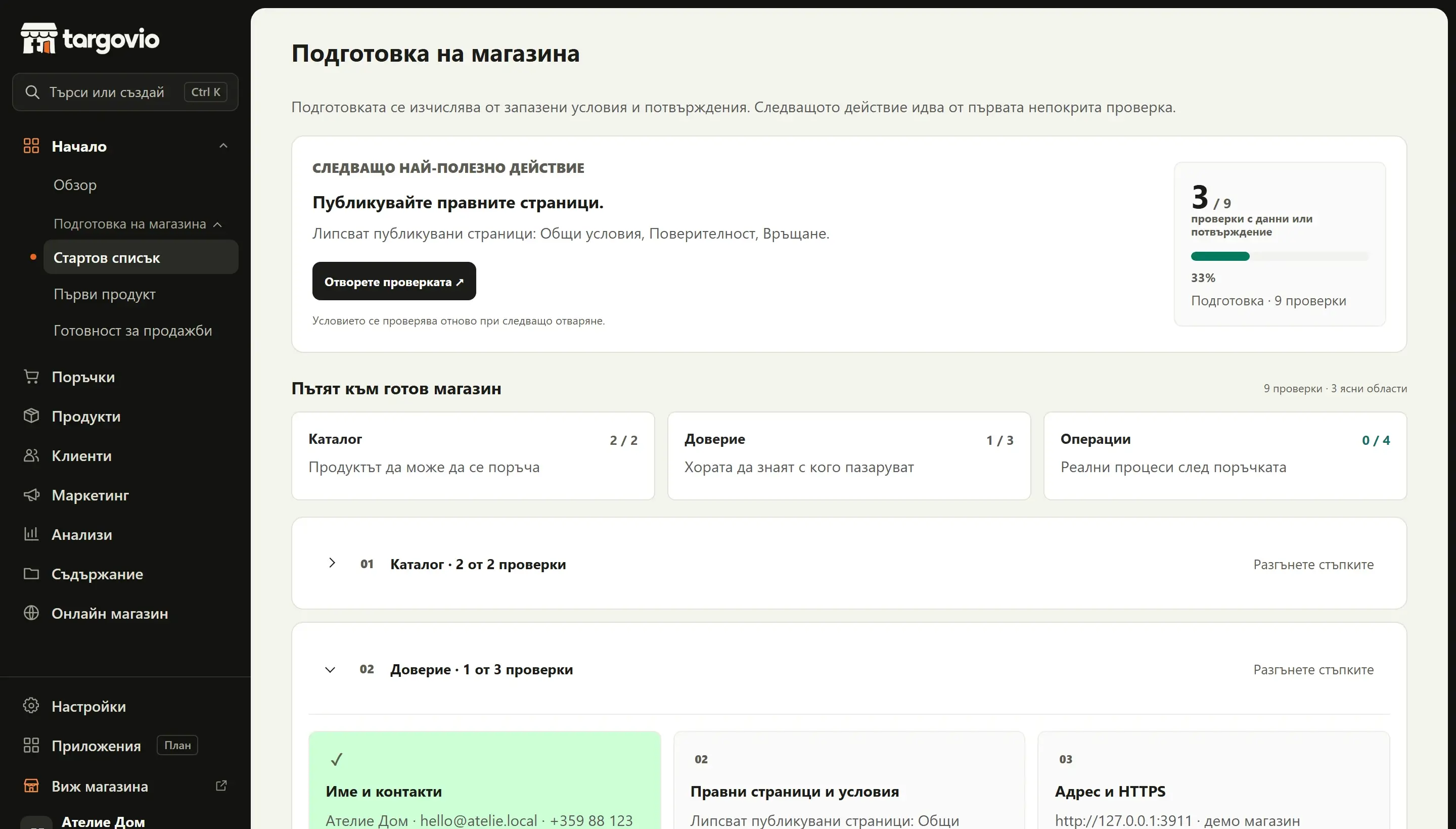1456x829 pixels.
Task: Click the 3 / 9 checks counter
Action: click(x=1211, y=198)
